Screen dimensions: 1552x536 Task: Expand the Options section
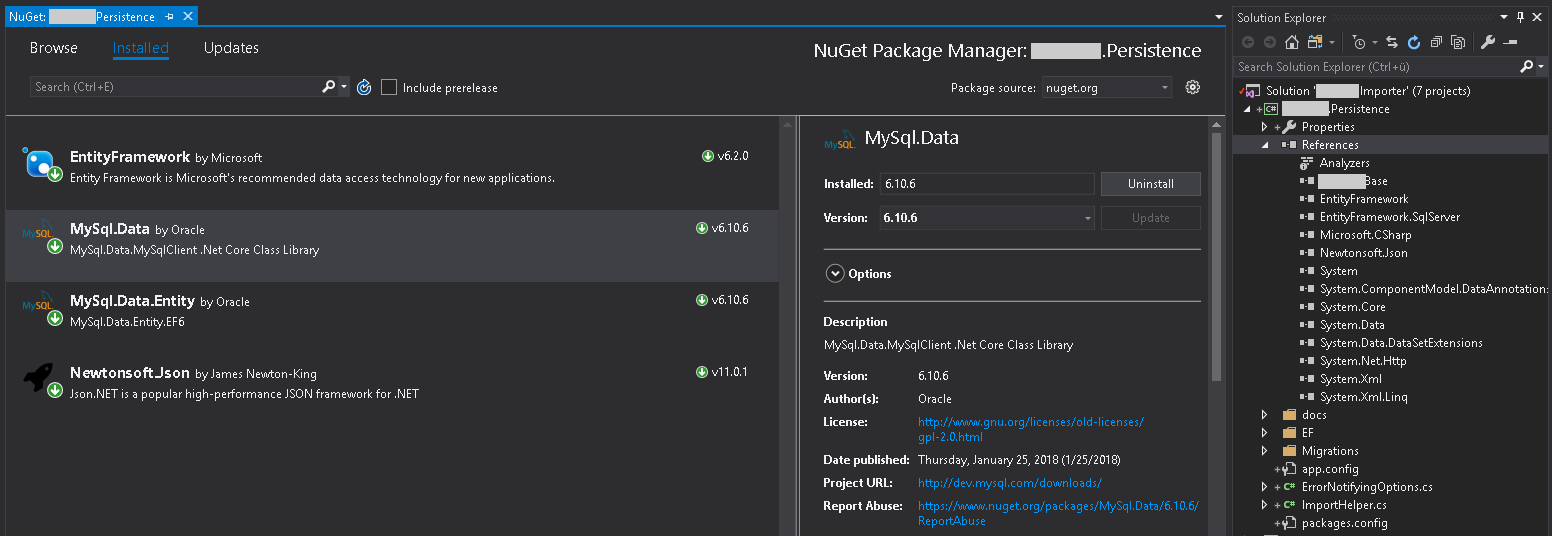click(835, 273)
